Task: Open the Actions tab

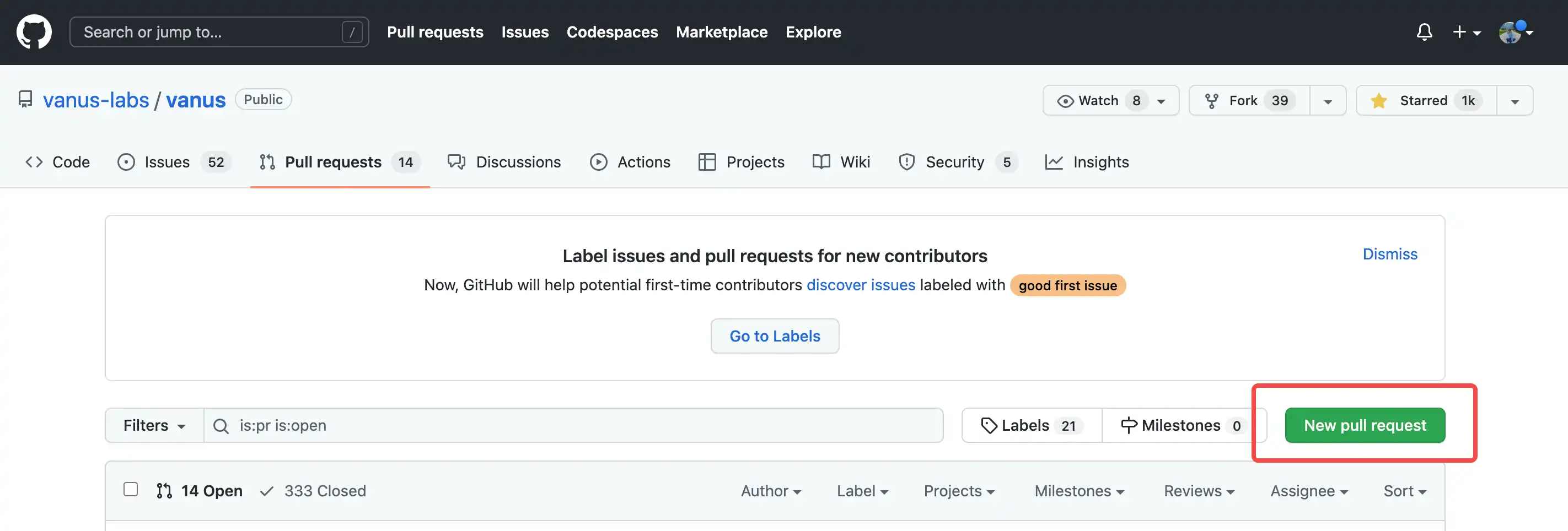Action: pyautogui.click(x=630, y=162)
